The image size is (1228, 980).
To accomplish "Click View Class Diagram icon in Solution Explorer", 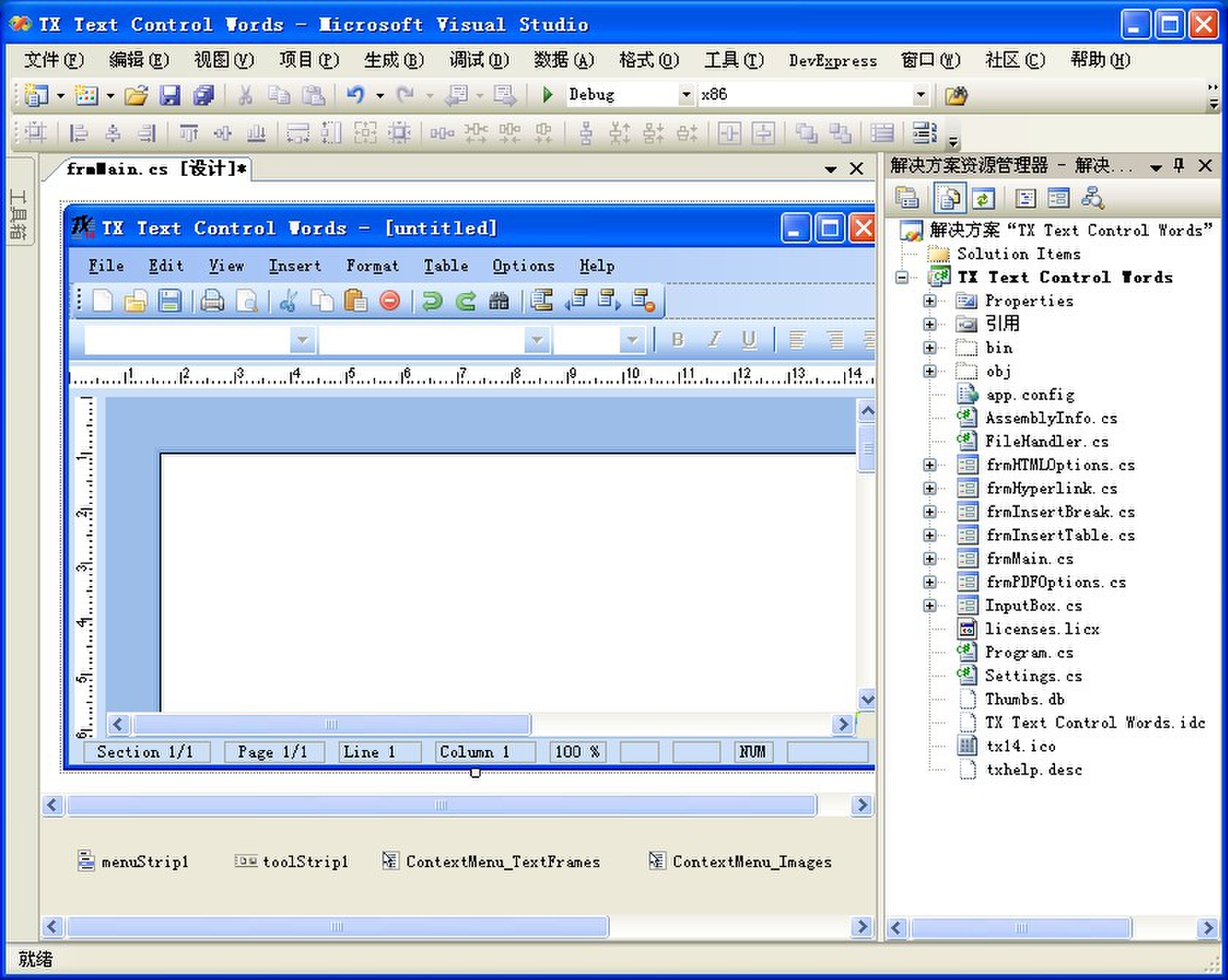I will click(1092, 198).
